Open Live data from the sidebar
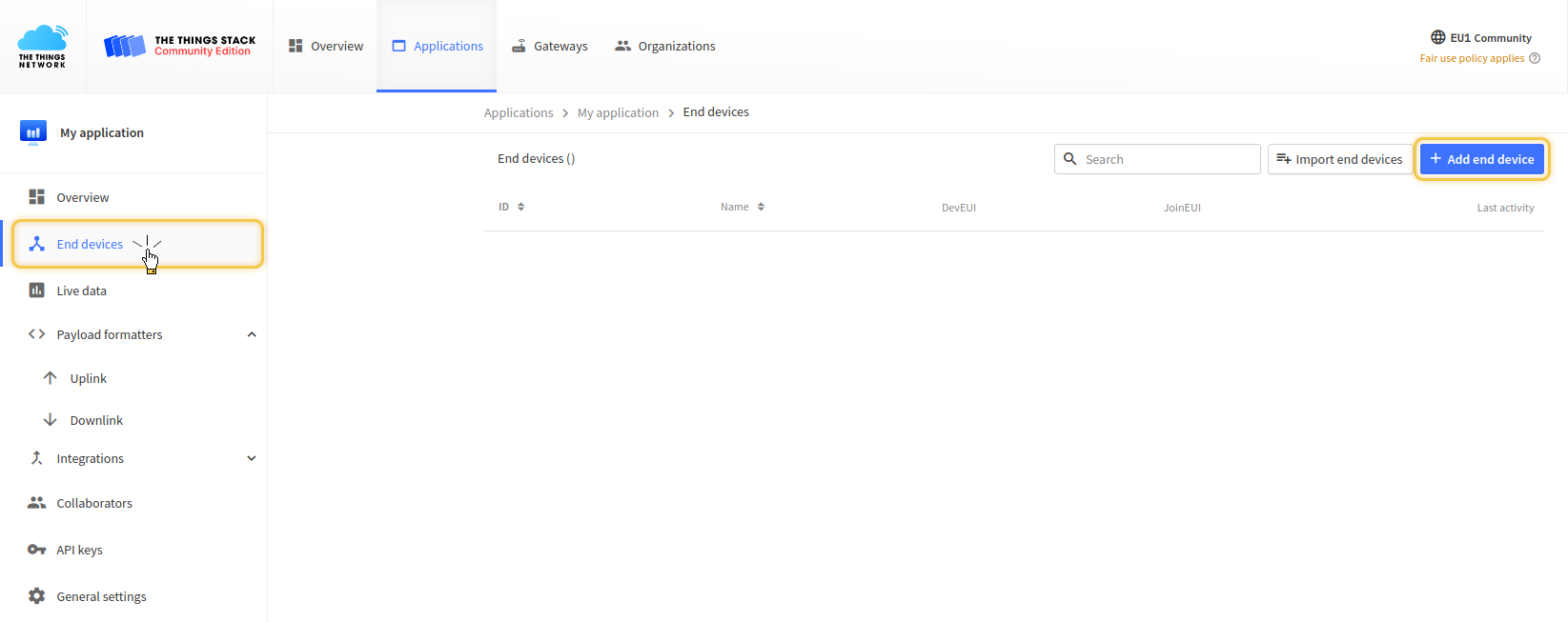Screen dimensions: 1568x622 pos(81,291)
